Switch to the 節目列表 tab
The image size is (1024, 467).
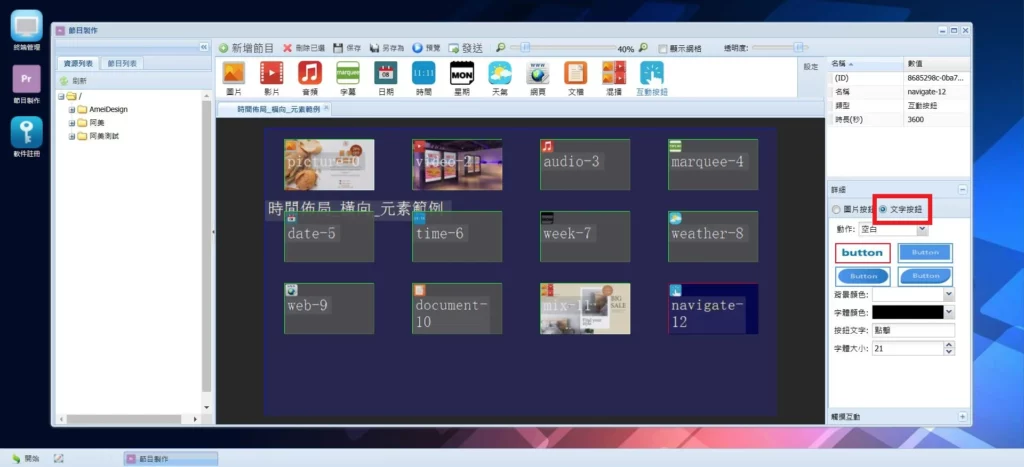pos(124,64)
